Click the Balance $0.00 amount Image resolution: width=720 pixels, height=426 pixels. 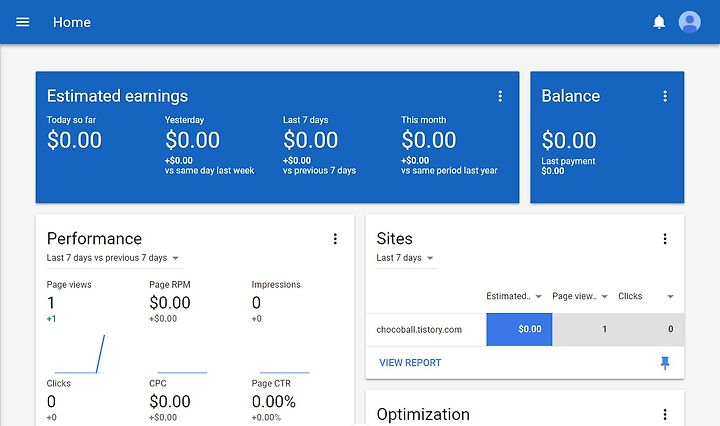(569, 140)
